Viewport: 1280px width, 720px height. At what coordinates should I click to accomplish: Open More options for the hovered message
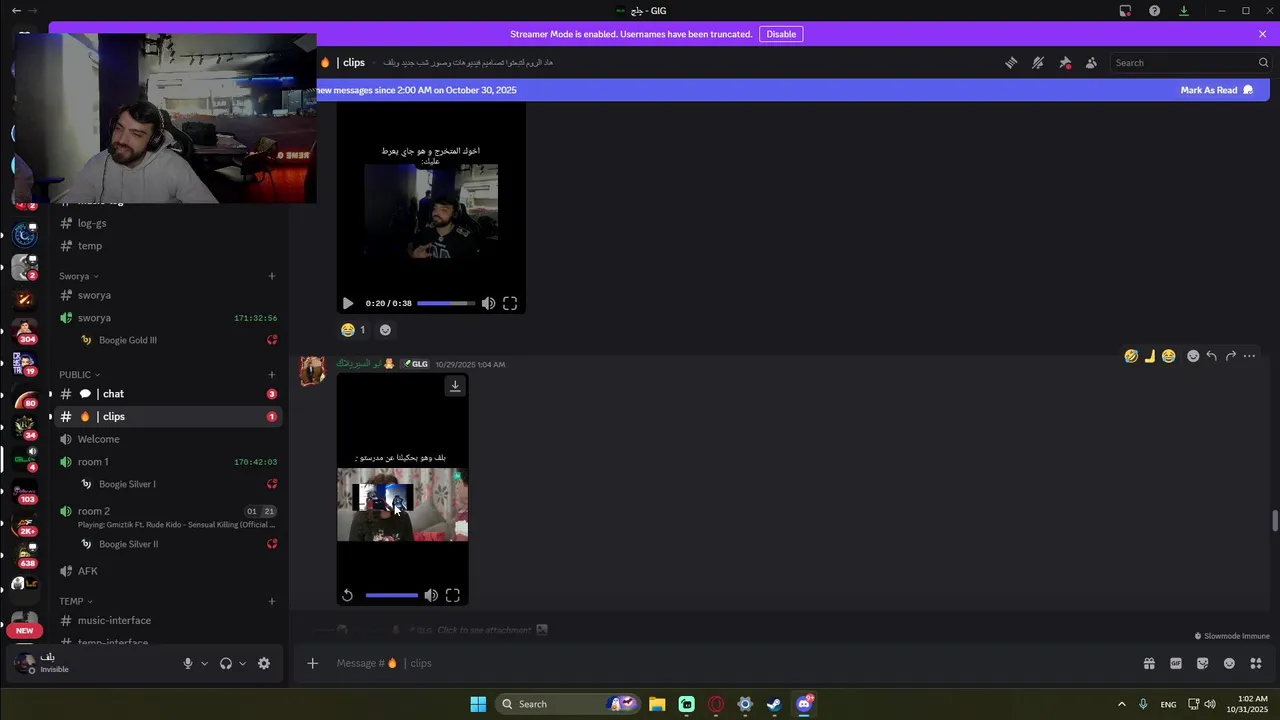pyautogui.click(x=1249, y=356)
